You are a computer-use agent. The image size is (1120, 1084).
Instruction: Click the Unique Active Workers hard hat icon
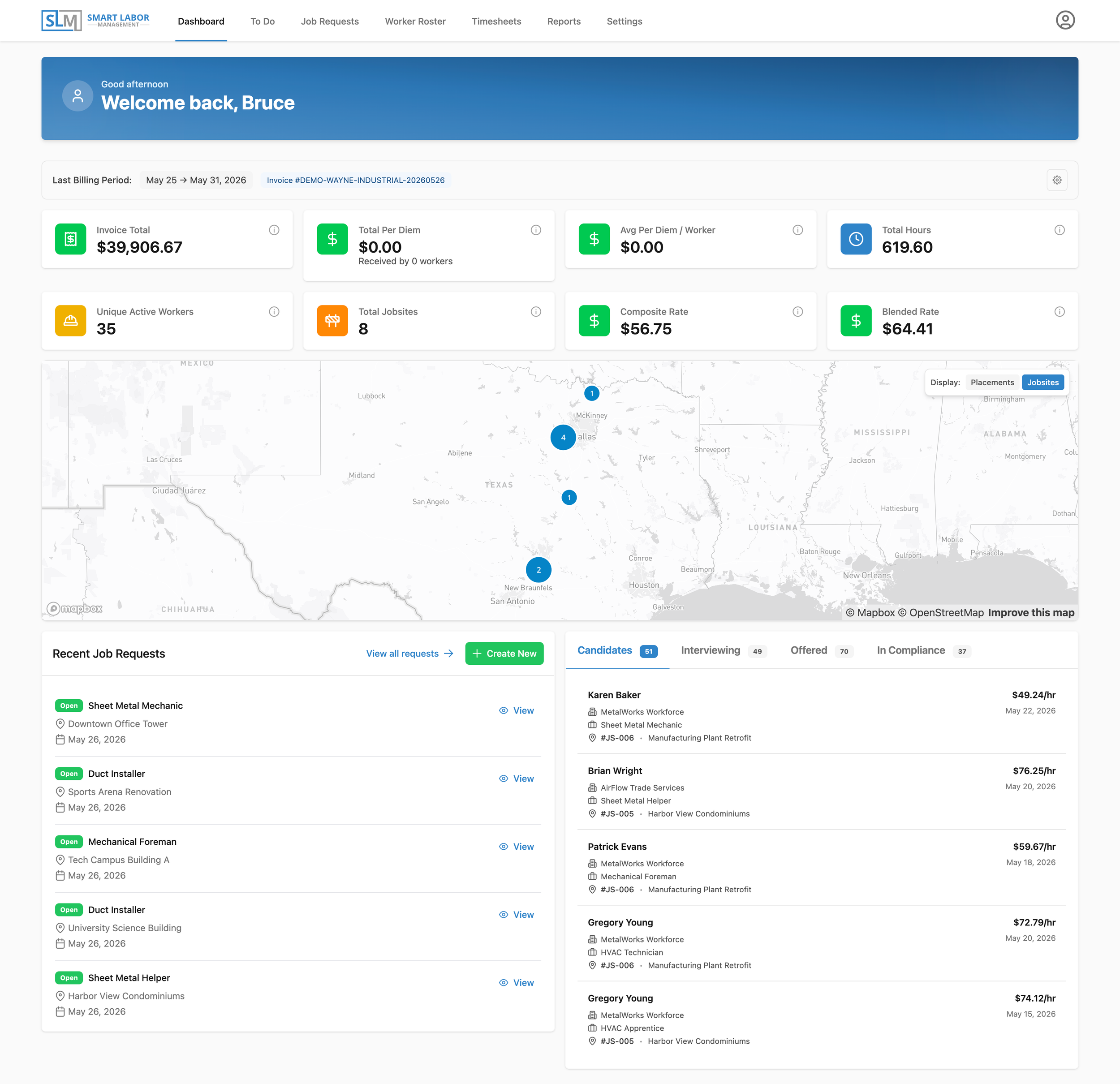[70, 321]
